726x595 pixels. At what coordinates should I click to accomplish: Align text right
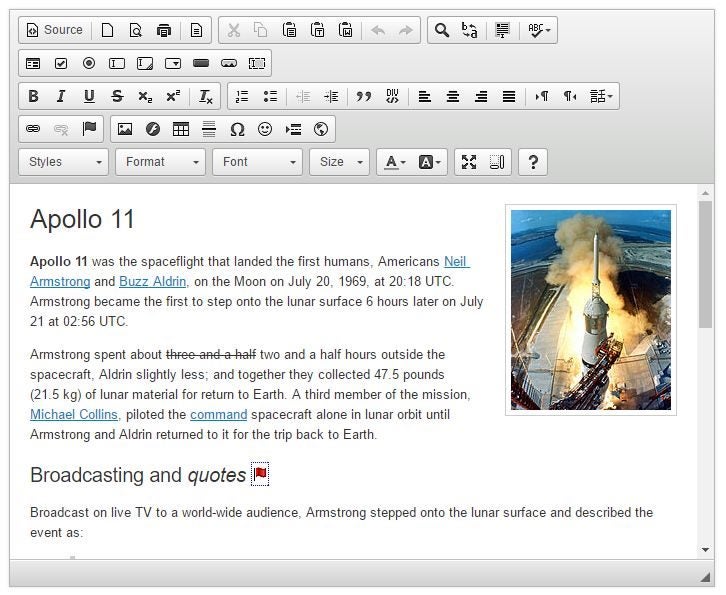pyautogui.click(x=481, y=96)
